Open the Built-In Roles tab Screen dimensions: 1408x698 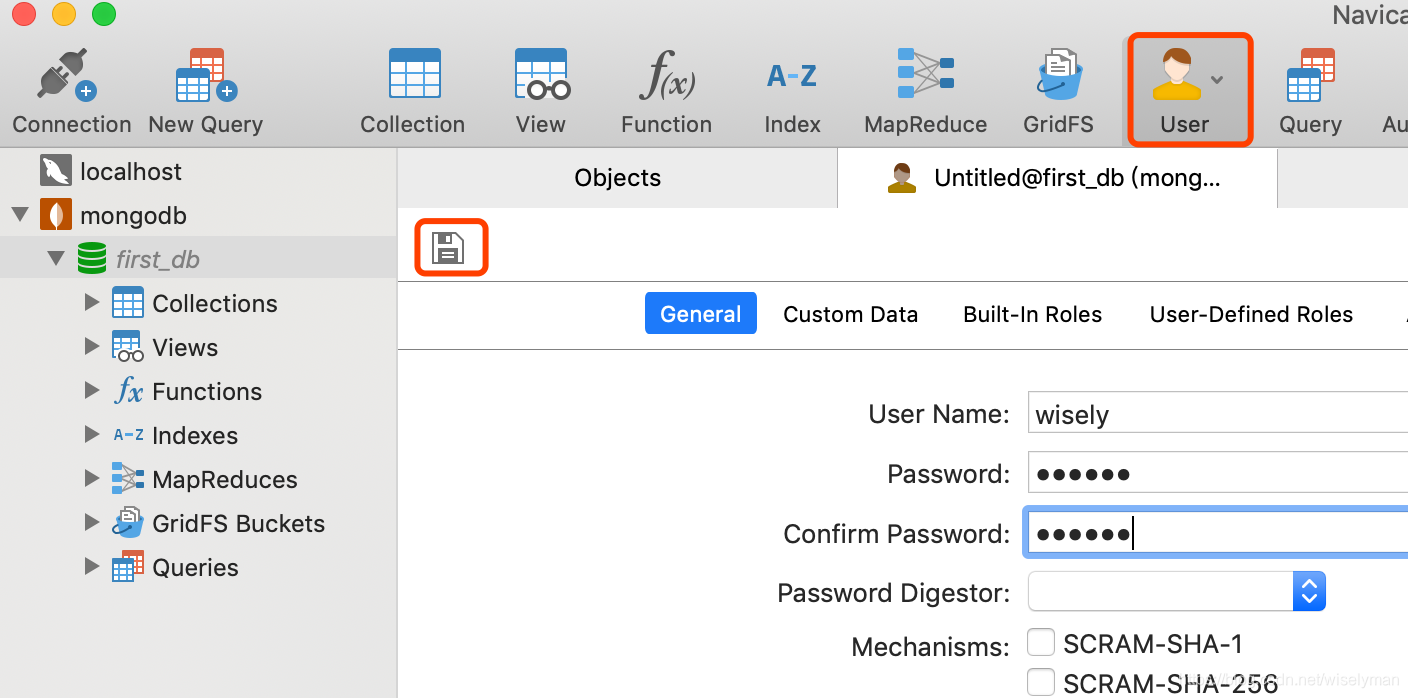[1033, 314]
